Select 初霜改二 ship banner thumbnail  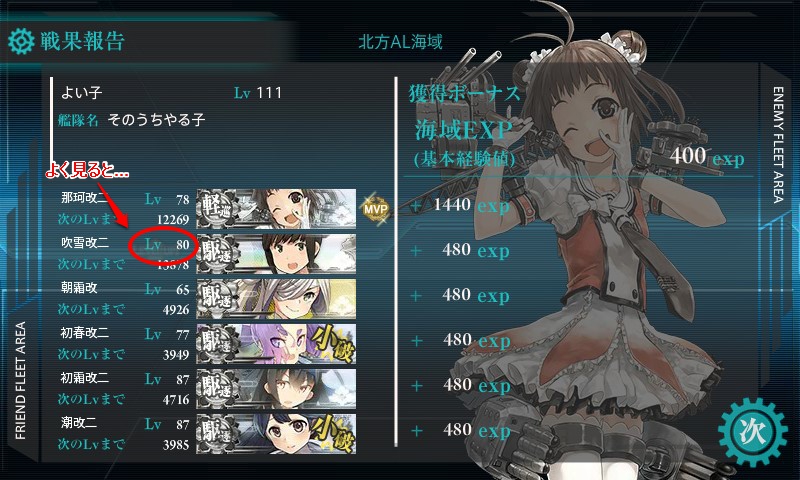click(x=276, y=388)
